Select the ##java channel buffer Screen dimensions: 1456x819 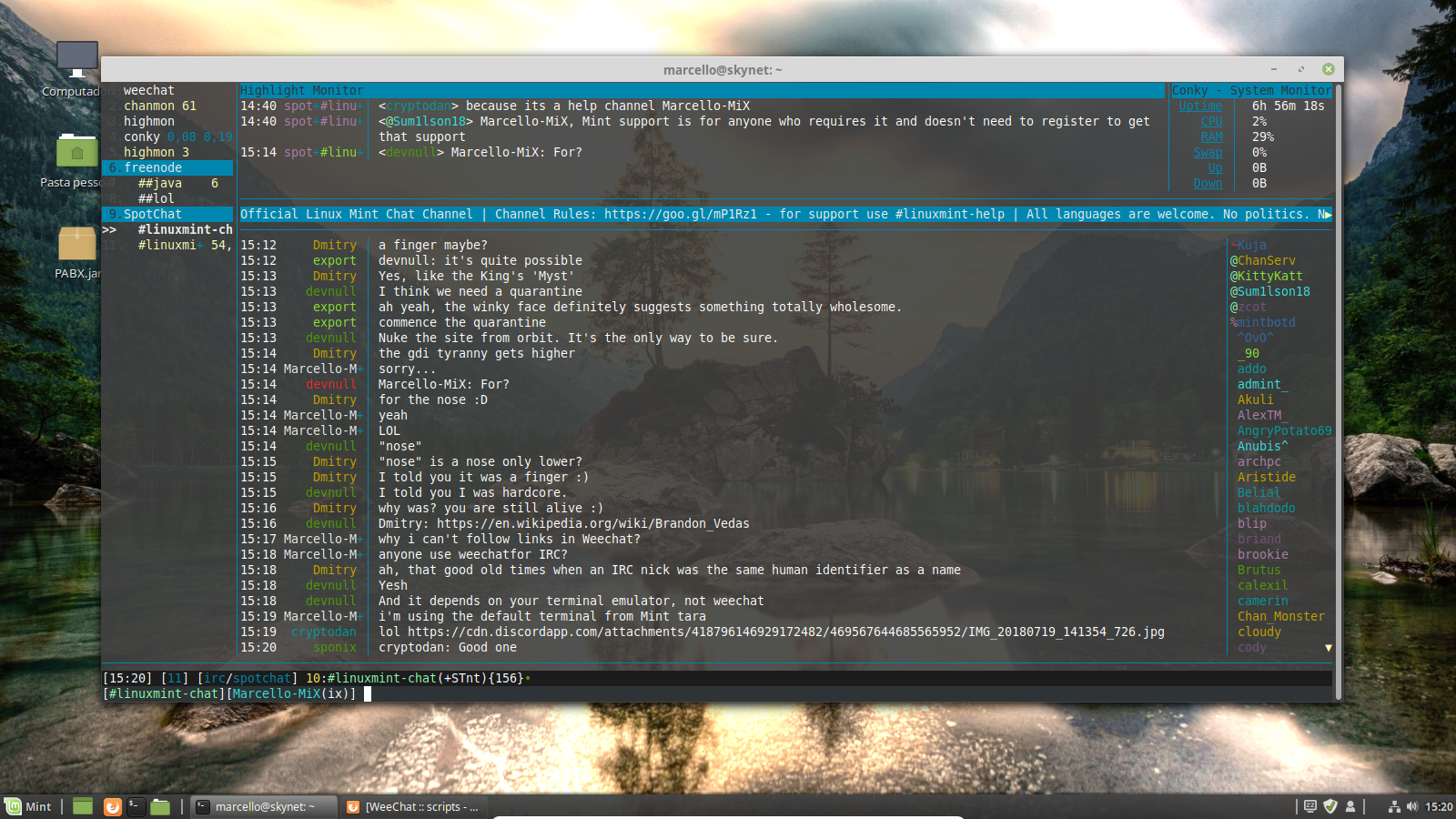(x=177, y=183)
